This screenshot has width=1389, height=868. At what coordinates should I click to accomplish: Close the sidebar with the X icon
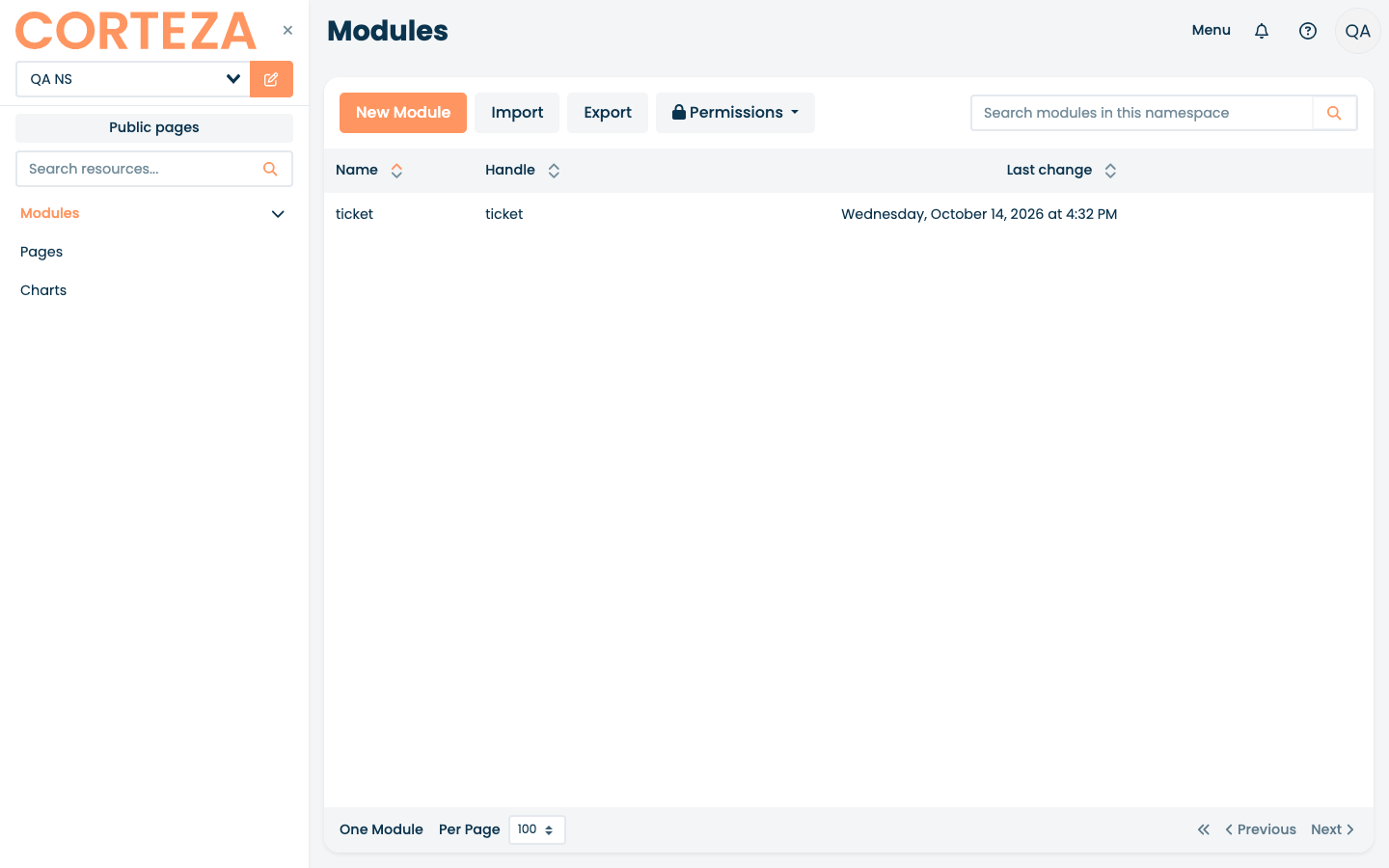(287, 30)
